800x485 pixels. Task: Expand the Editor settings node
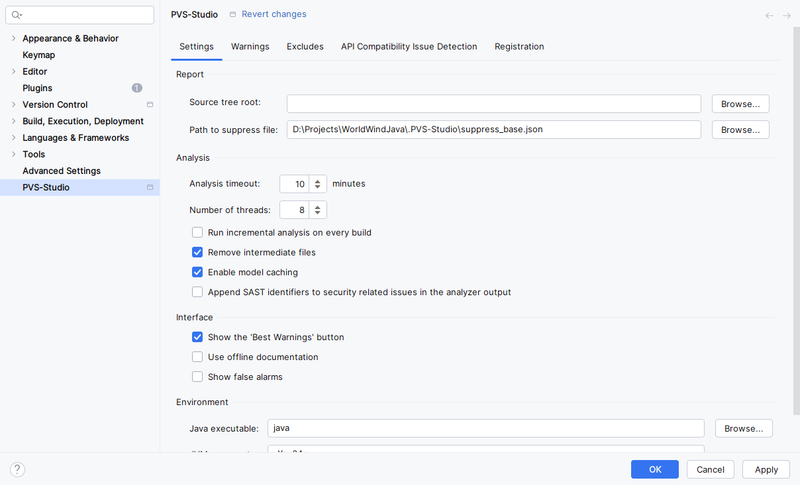tap(13, 72)
